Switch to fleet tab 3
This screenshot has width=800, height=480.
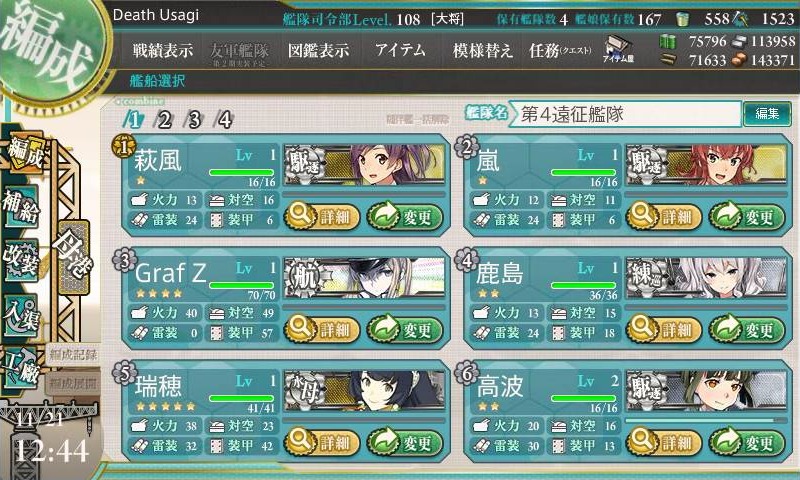(194, 120)
